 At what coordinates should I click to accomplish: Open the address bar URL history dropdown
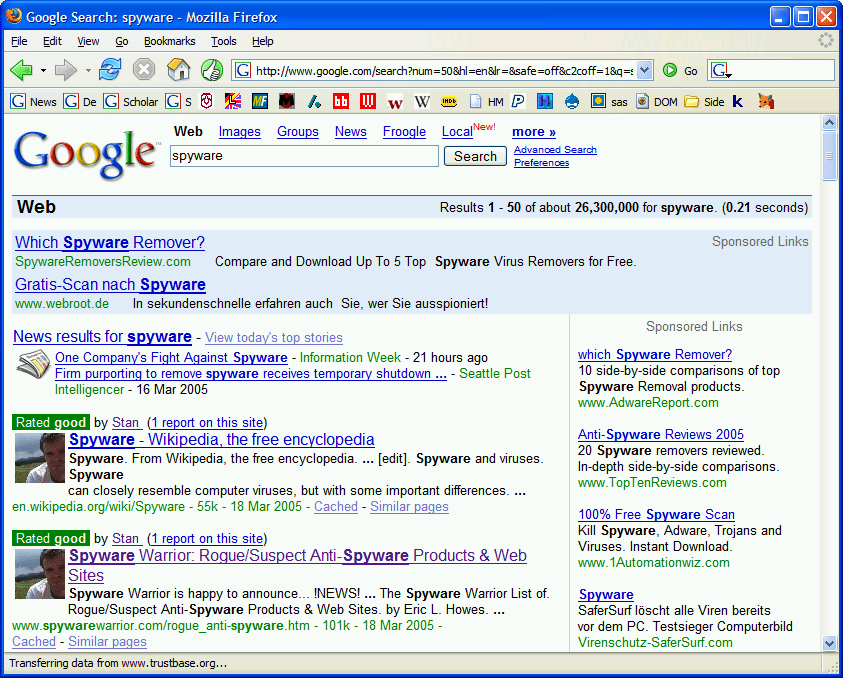(645, 70)
